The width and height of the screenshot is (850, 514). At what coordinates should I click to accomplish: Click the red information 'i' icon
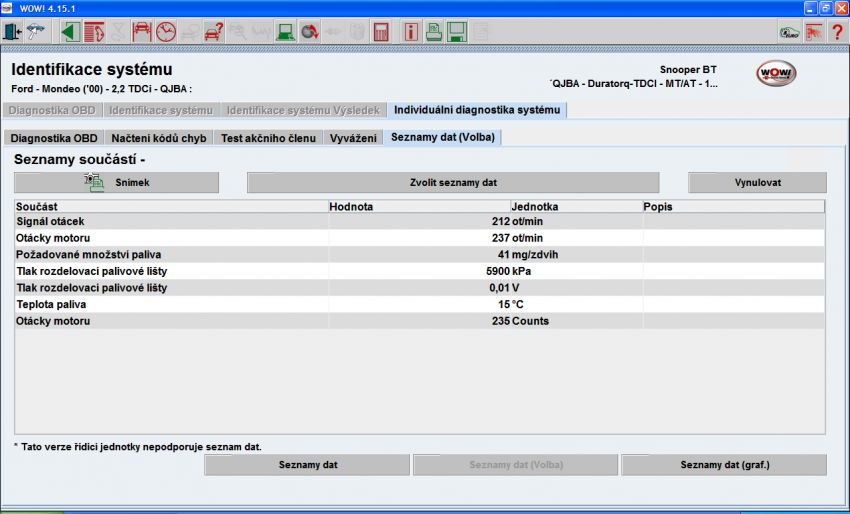click(x=411, y=32)
